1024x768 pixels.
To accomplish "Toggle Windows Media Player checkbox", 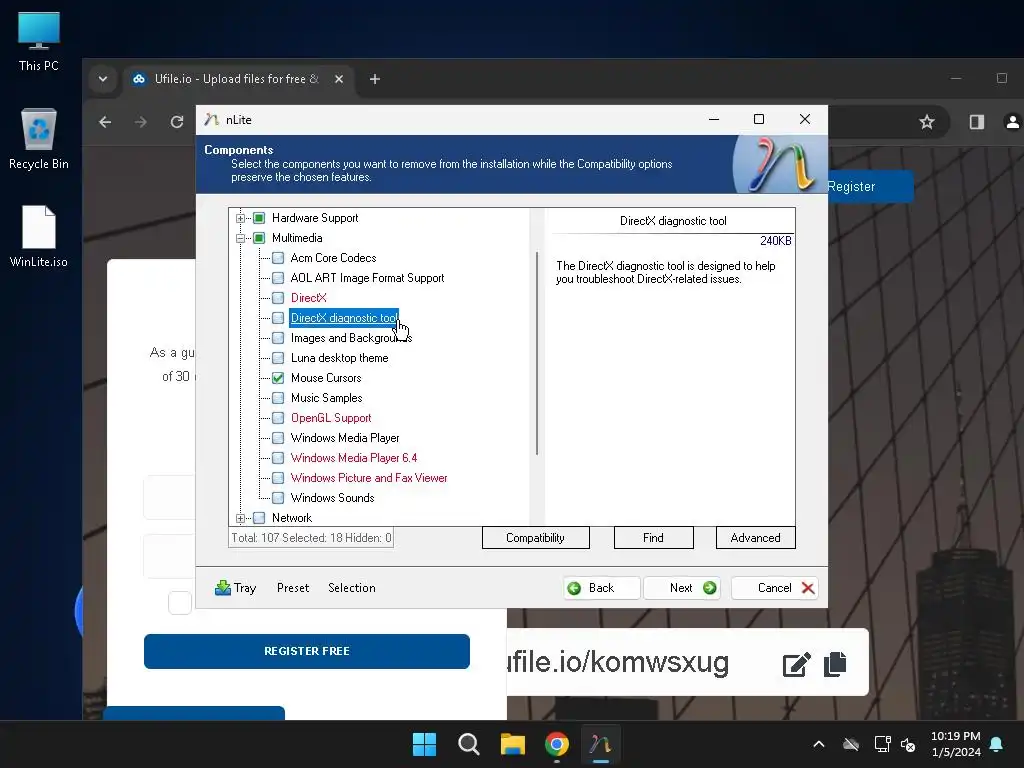I will point(278,438).
